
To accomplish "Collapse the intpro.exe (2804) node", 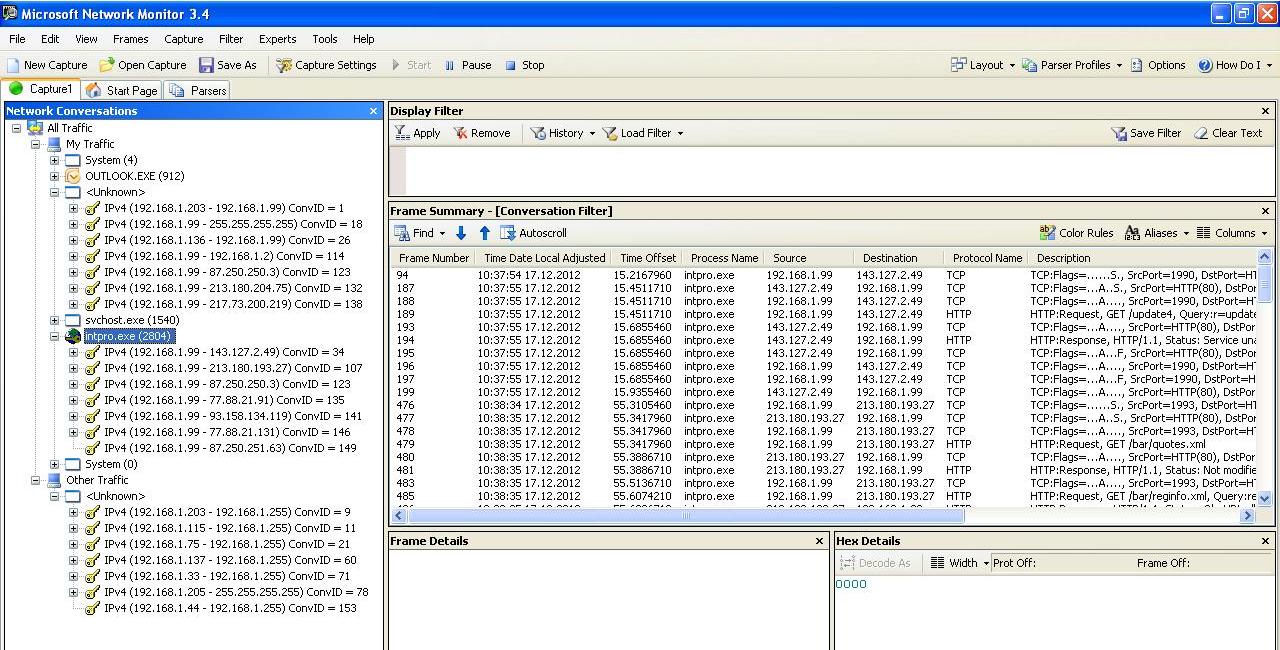I will [54, 336].
